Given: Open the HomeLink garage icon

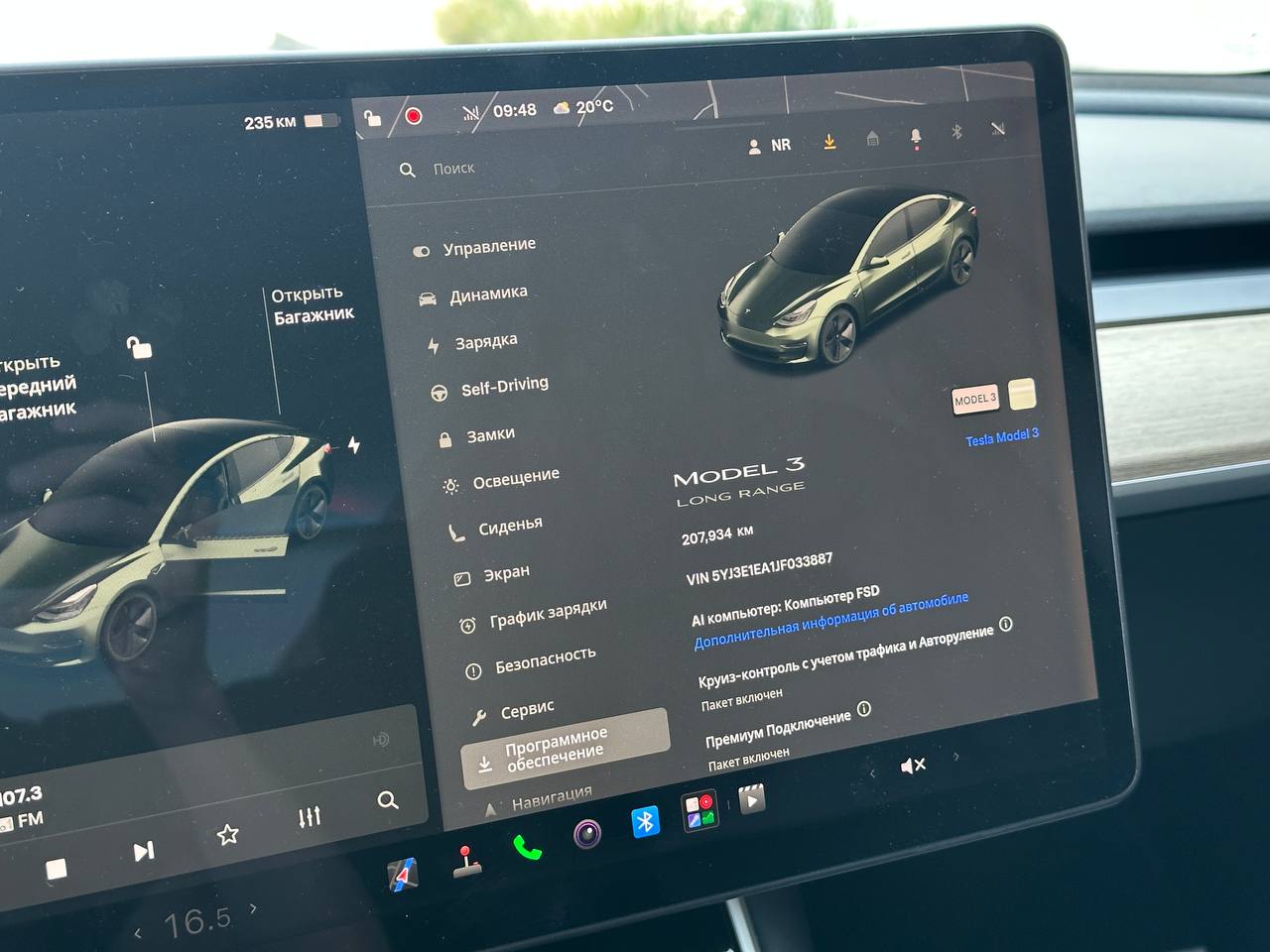Looking at the screenshot, I should pyautogui.click(x=873, y=139).
